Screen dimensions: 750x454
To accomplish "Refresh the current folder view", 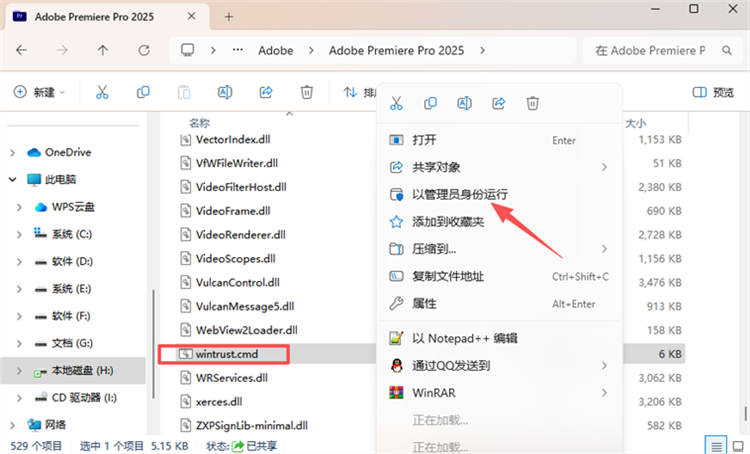I will pos(144,50).
